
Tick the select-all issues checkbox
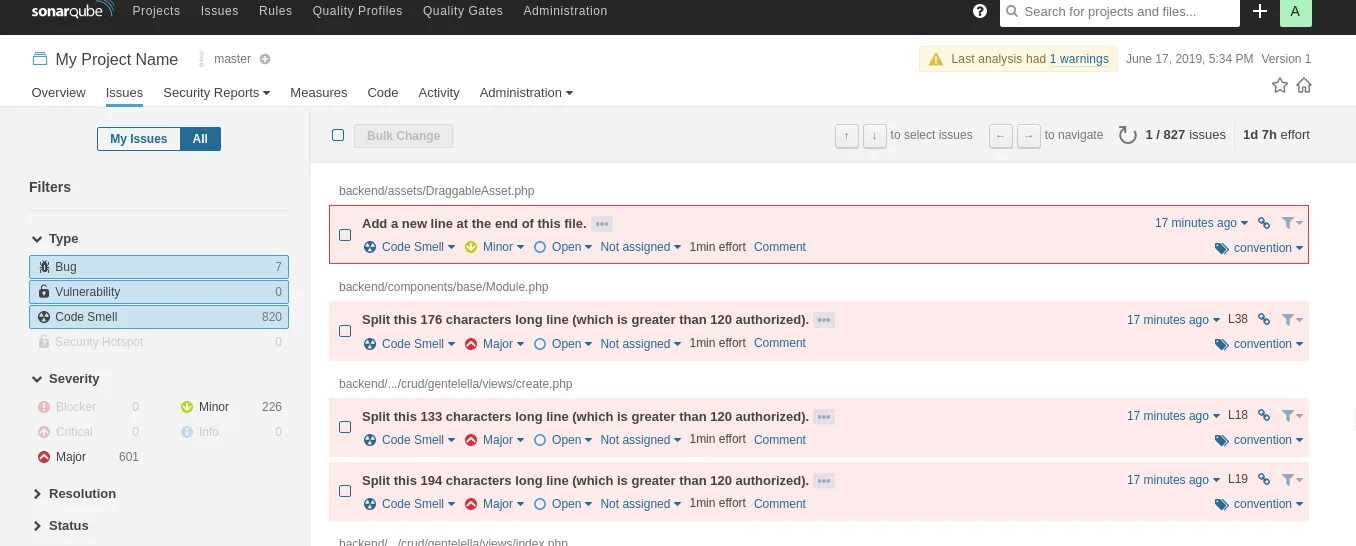point(338,135)
